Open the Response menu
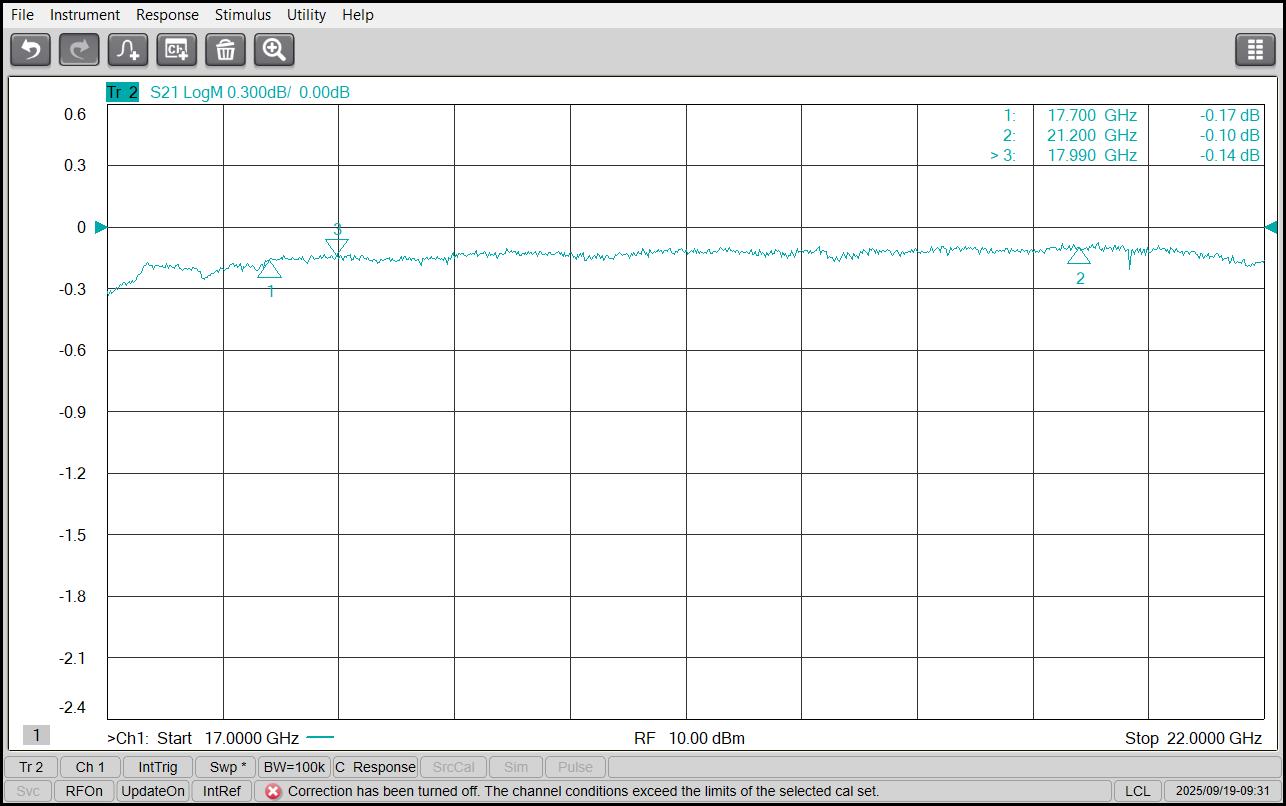The image size is (1286, 806). click(167, 15)
